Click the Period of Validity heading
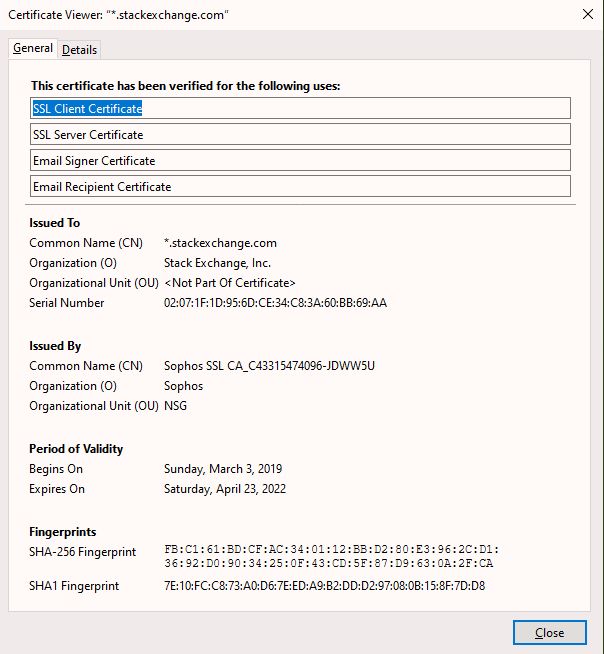604x654 pixels. pos(76,449)
